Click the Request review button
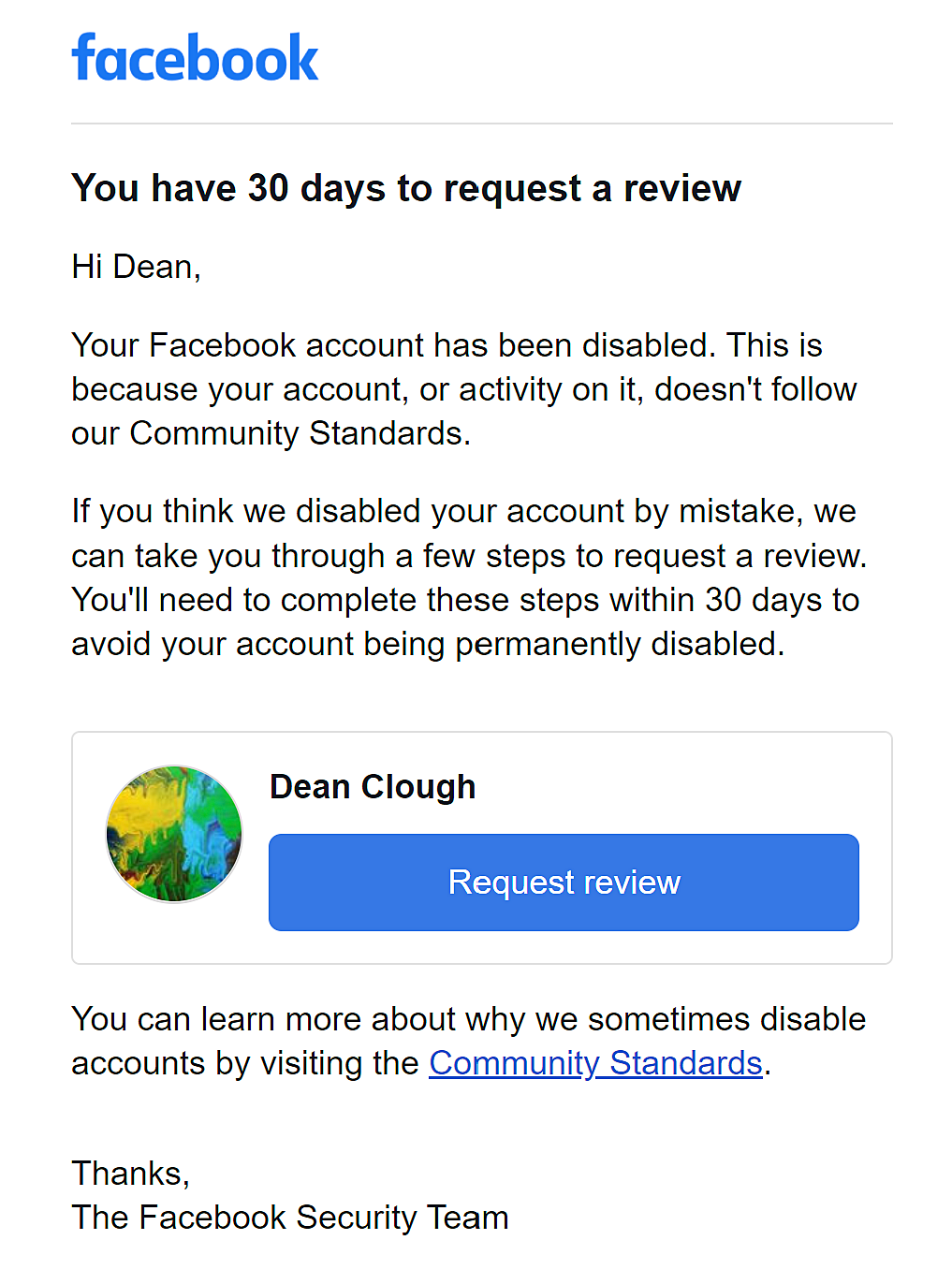The height and width of the screenshot is (1284, 952). (x=564, y=883)
